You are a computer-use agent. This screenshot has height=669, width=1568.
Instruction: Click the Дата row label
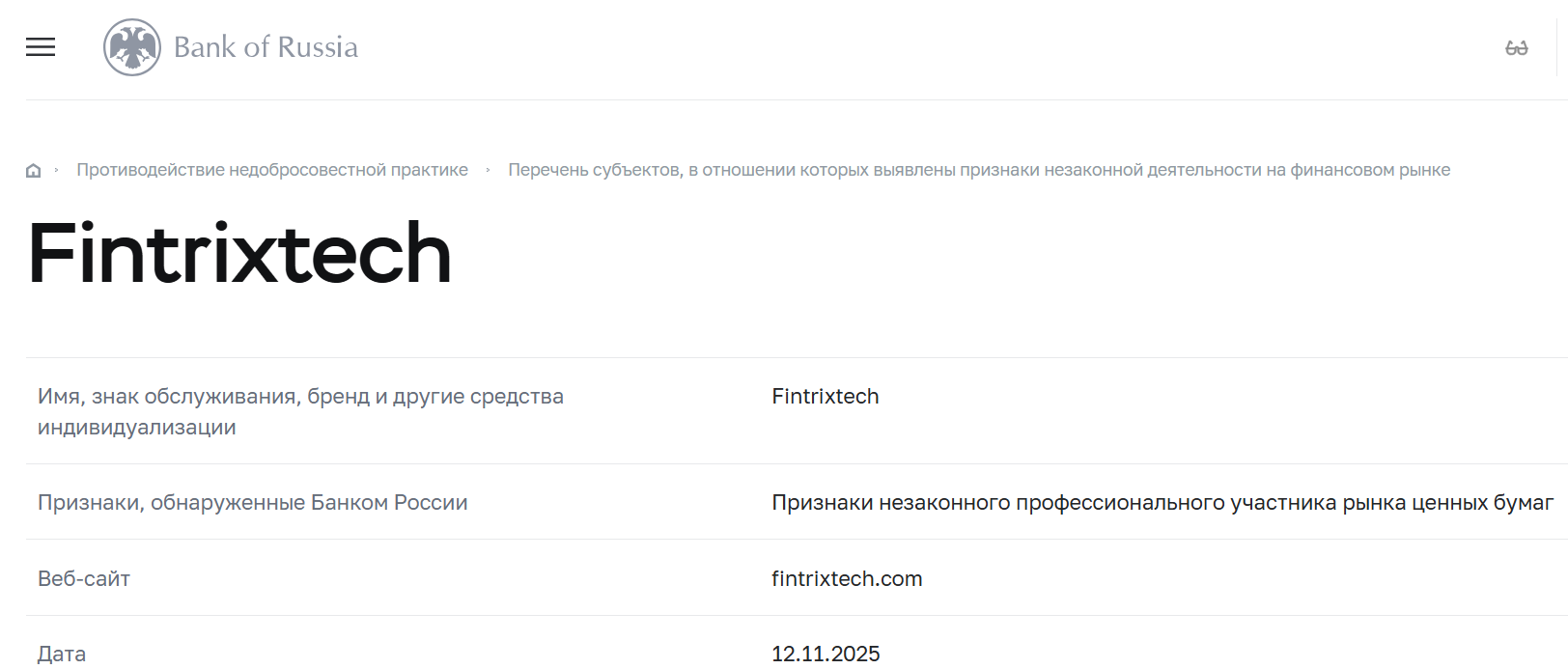pyautogui.click(x=62, y=654)
